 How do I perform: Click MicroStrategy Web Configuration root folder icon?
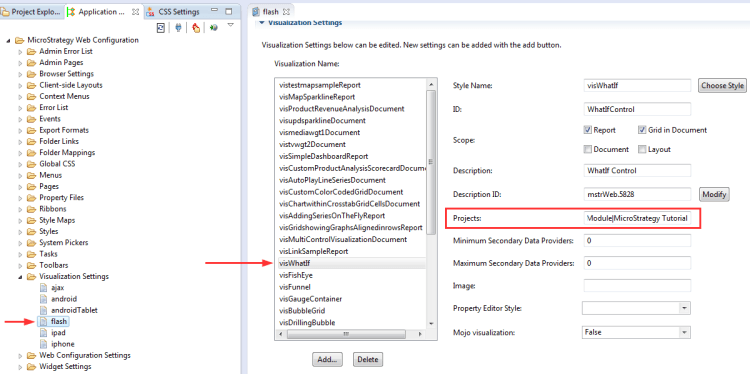[20, 40]
